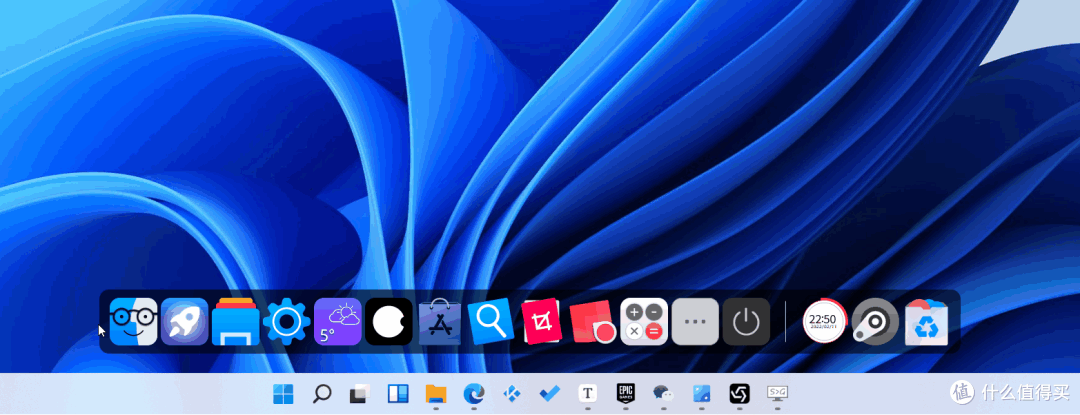This screenshot has width=1080, height=415.
Task: Launch the rocket Launchpad icon in dock
Action: pos(185,321)
